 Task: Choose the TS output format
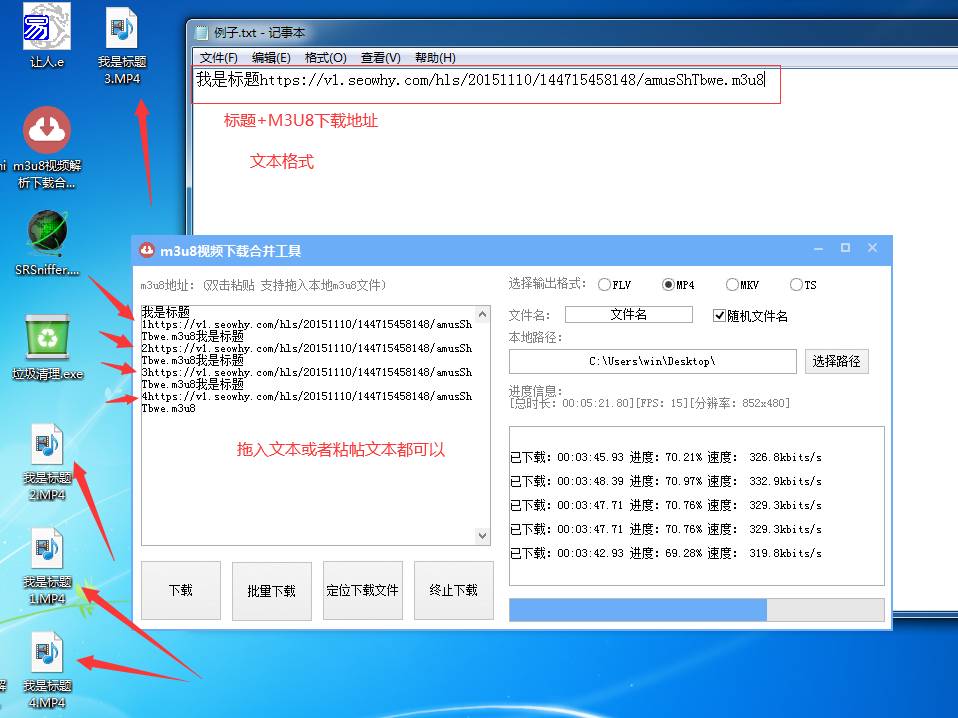796,285
